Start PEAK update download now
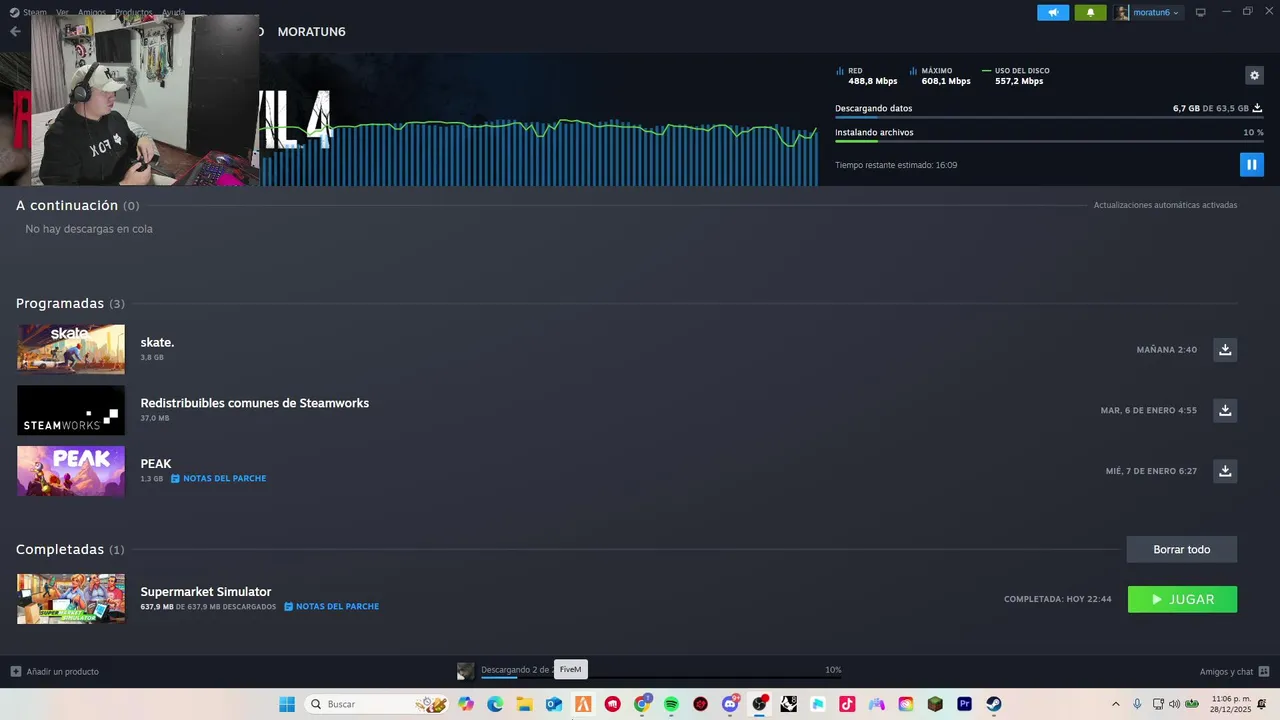Image resolution: width=1280 pixels, height=720 pixels. pos(1225,471)
